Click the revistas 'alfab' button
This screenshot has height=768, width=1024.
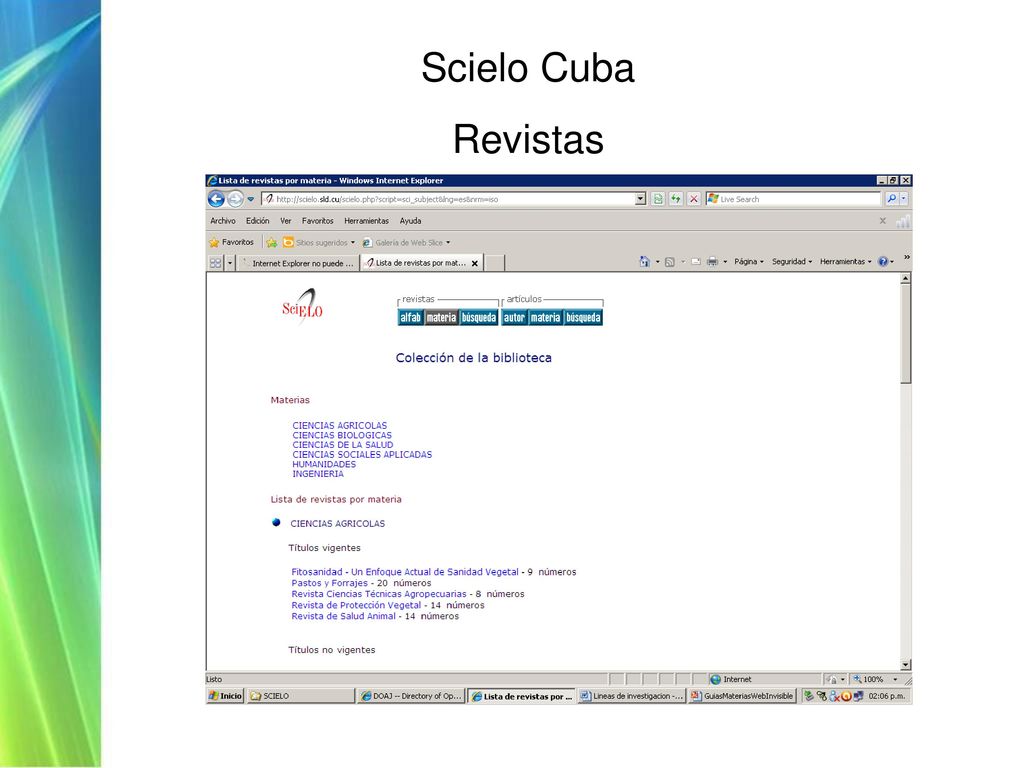pyautogui.click(x=410, y=317)
